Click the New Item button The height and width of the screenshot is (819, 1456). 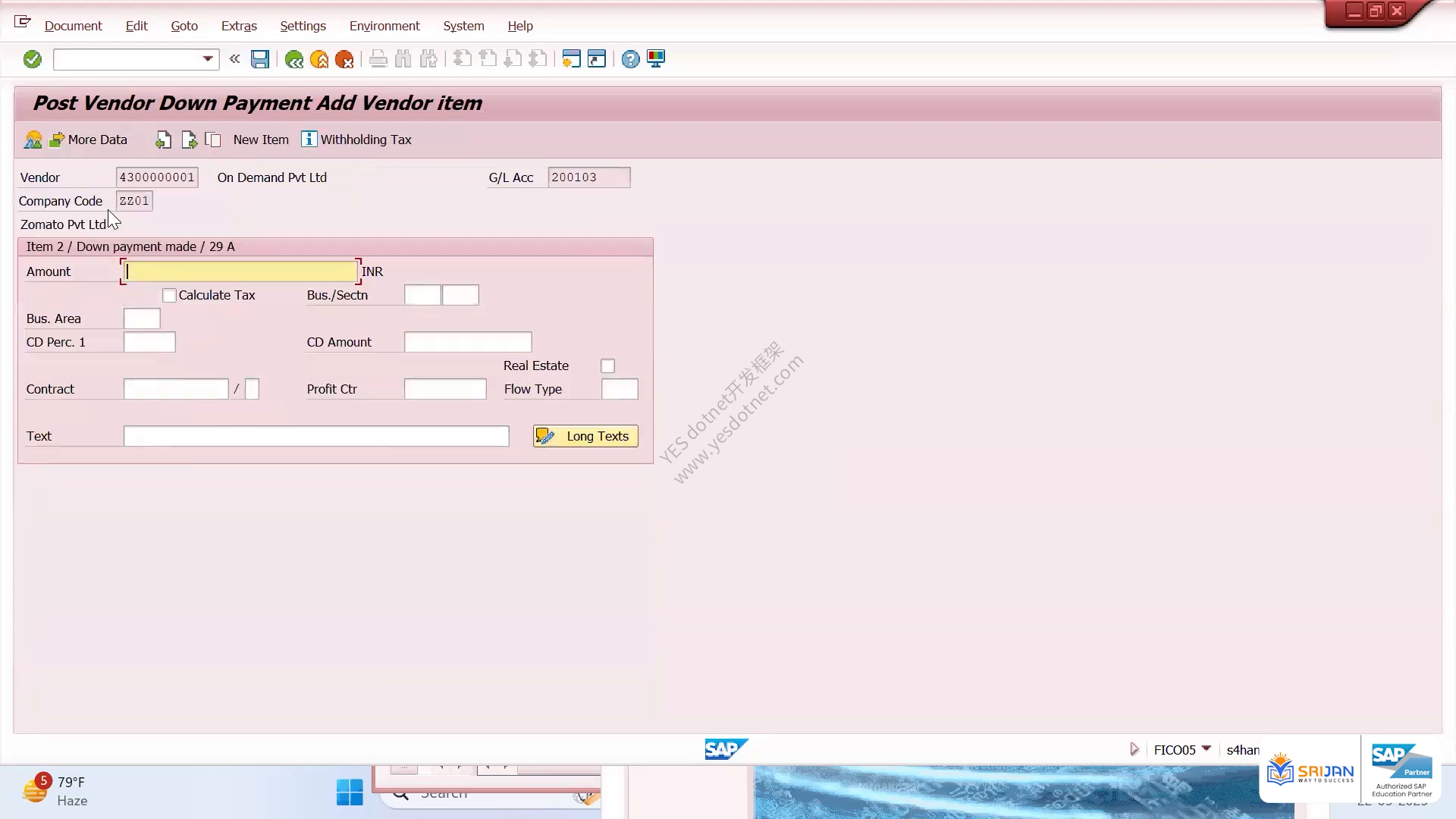tap(261, 140)
